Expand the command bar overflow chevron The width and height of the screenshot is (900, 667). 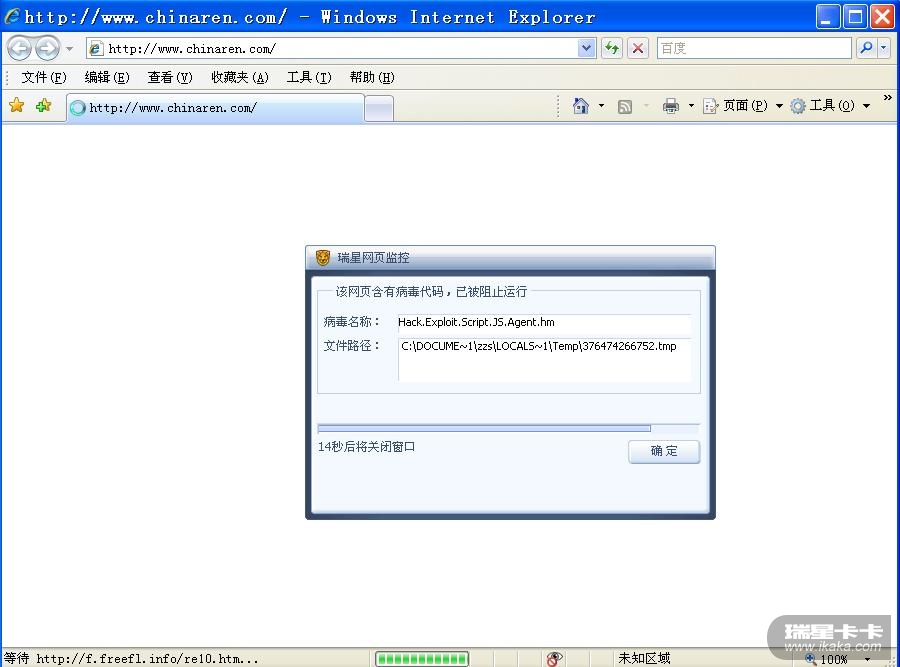tap(887, 98)
